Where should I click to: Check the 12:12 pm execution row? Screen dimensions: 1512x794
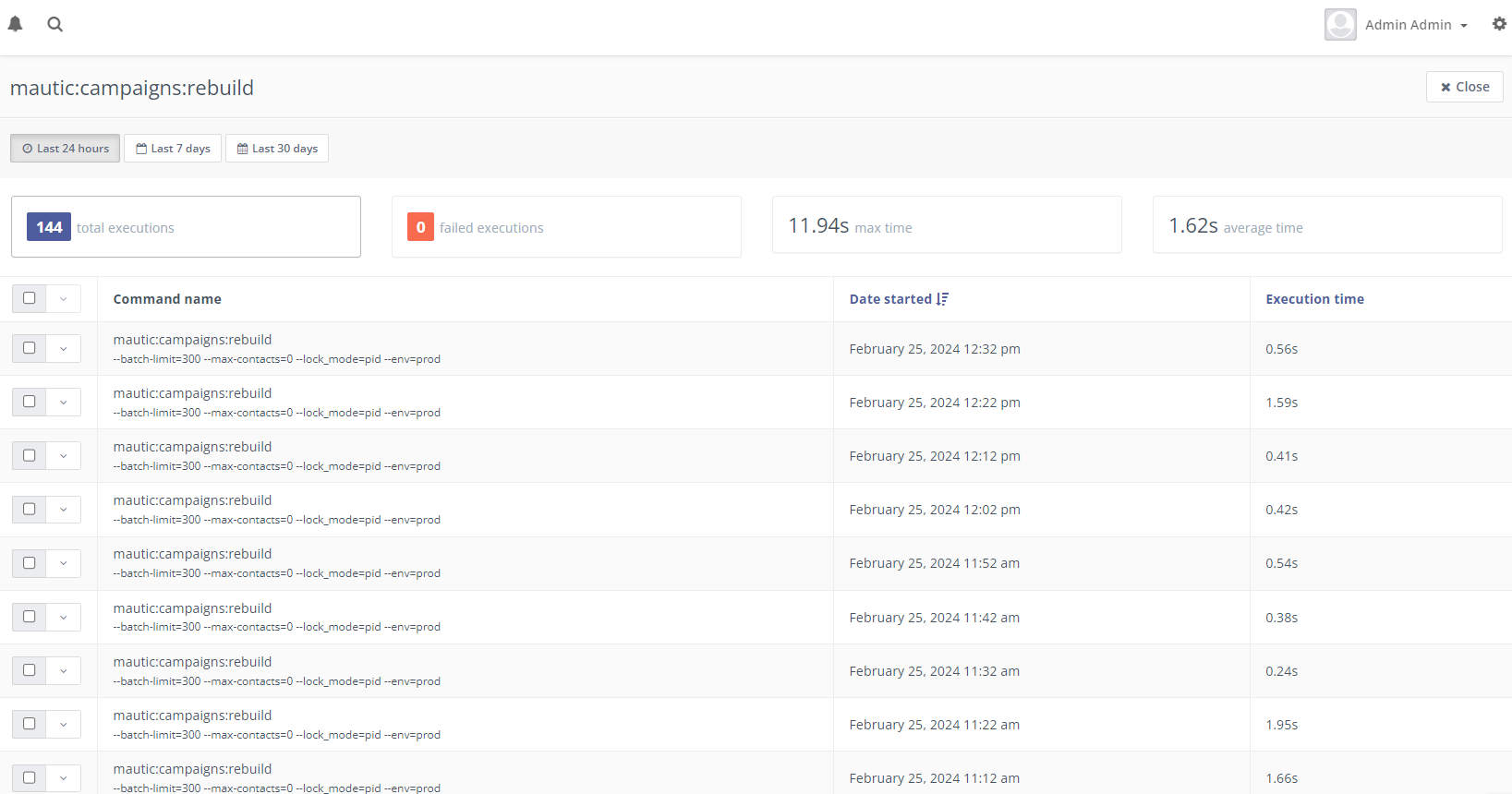29,455
